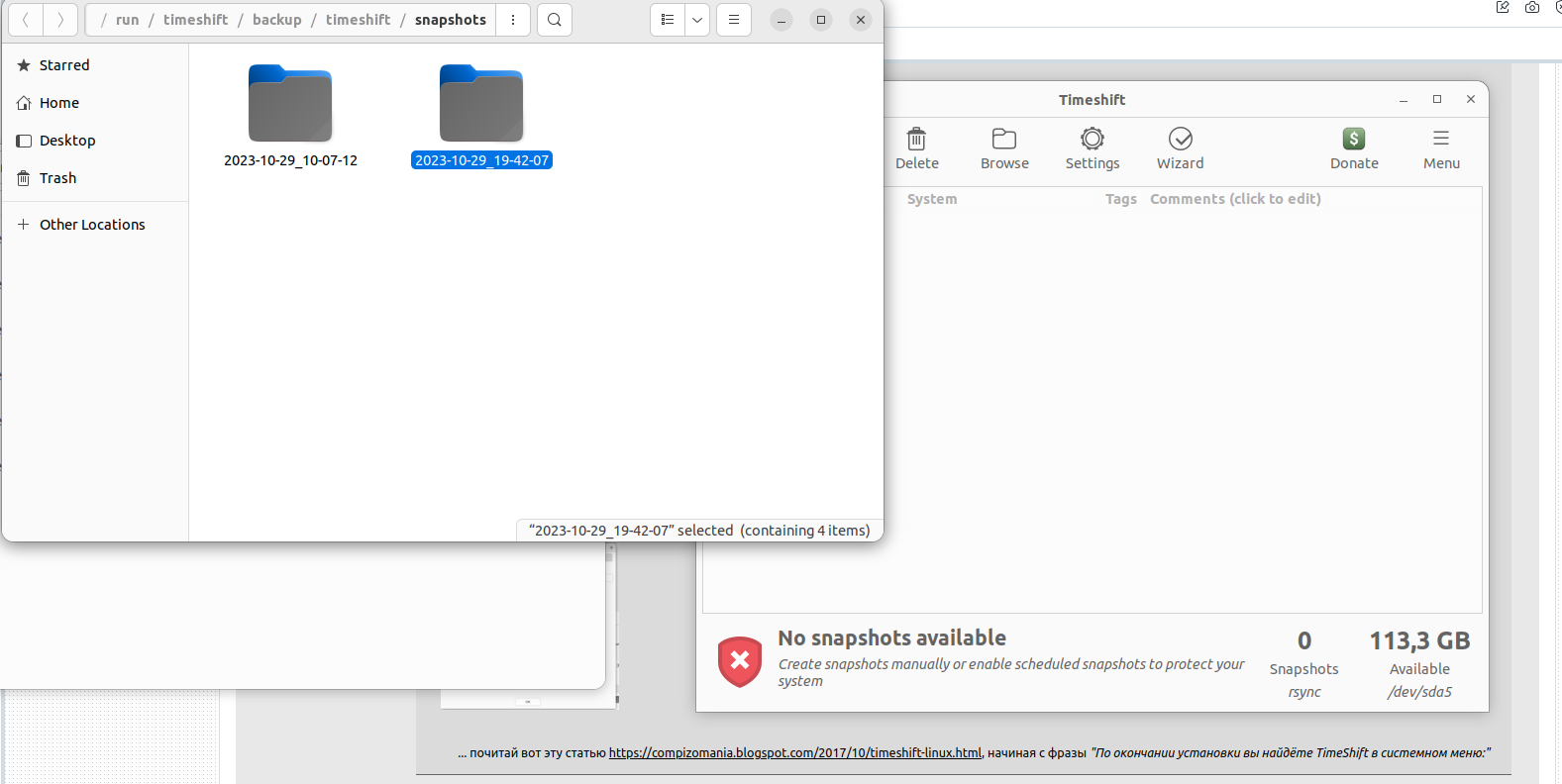Close the Files window
The height and width of the screenshot is (784, 1562).
click(861, 20)
